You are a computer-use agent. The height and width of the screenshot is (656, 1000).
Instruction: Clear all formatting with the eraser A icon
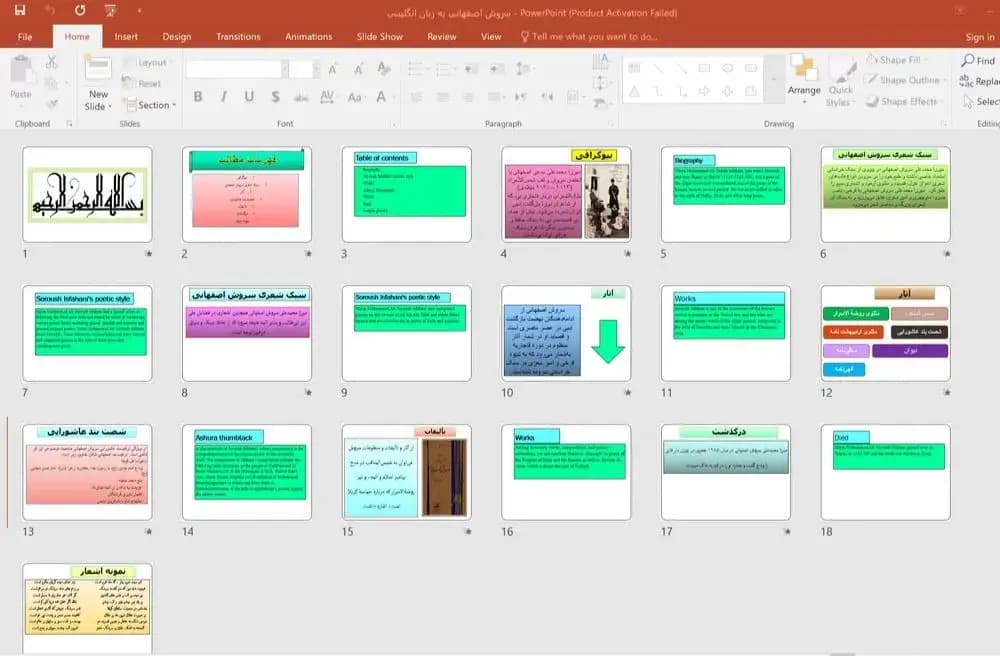383,68
